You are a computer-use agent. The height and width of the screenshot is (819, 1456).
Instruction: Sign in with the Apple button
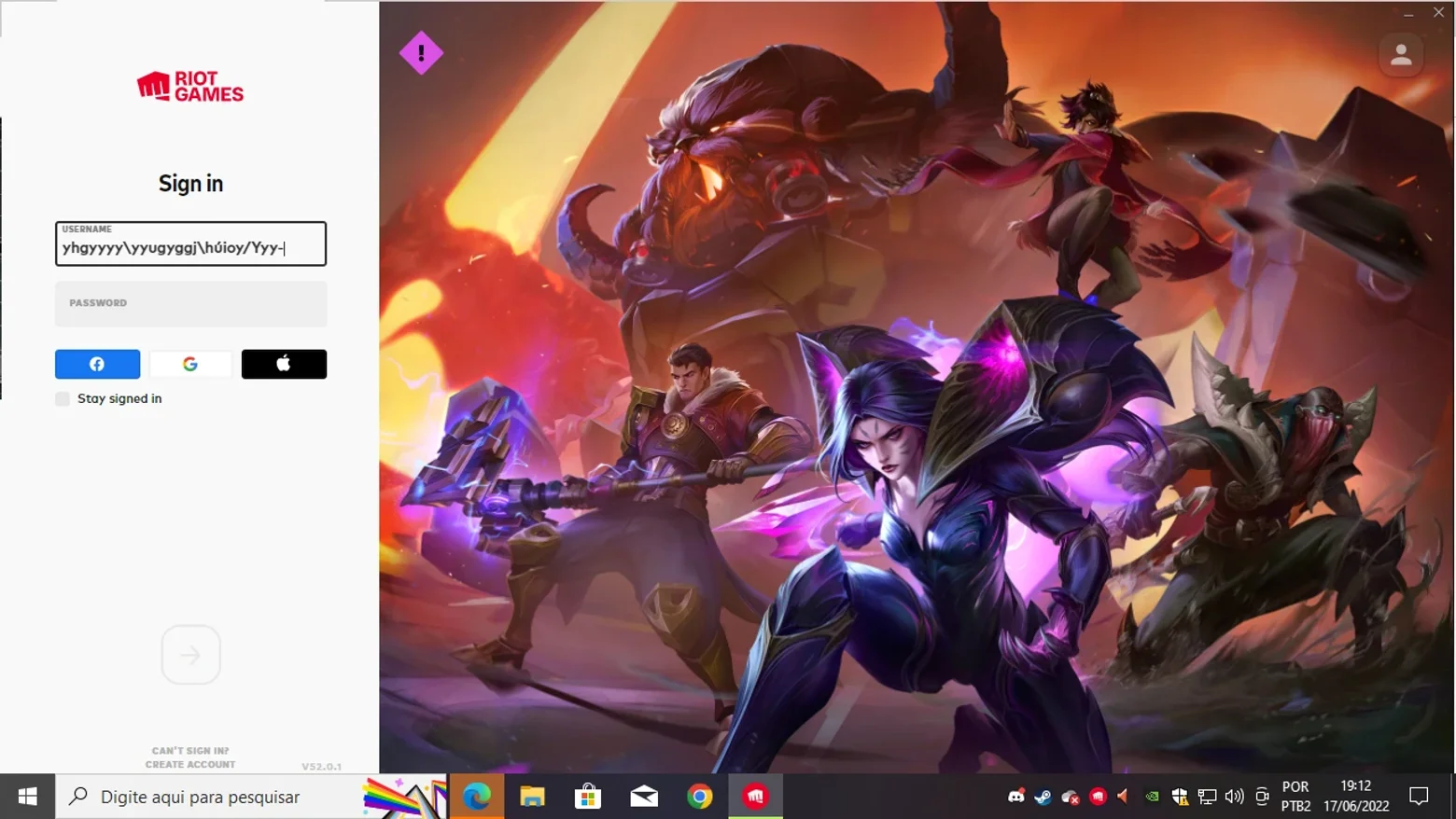point(284,364)
